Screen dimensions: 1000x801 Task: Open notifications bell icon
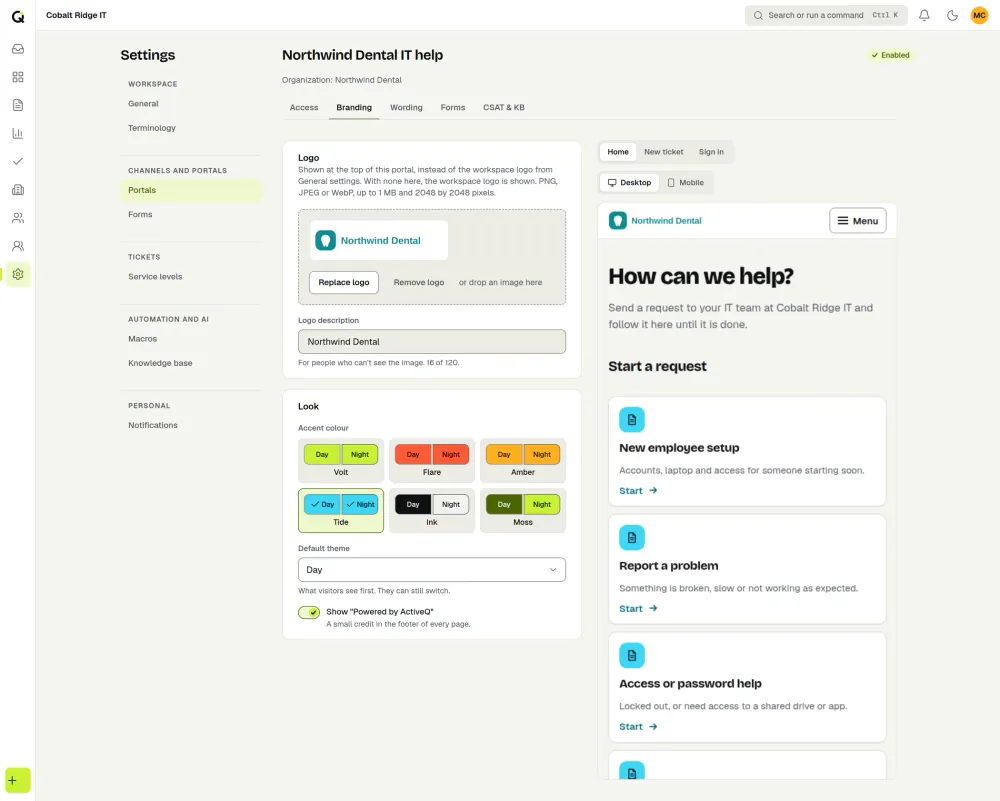coord(924,15)
